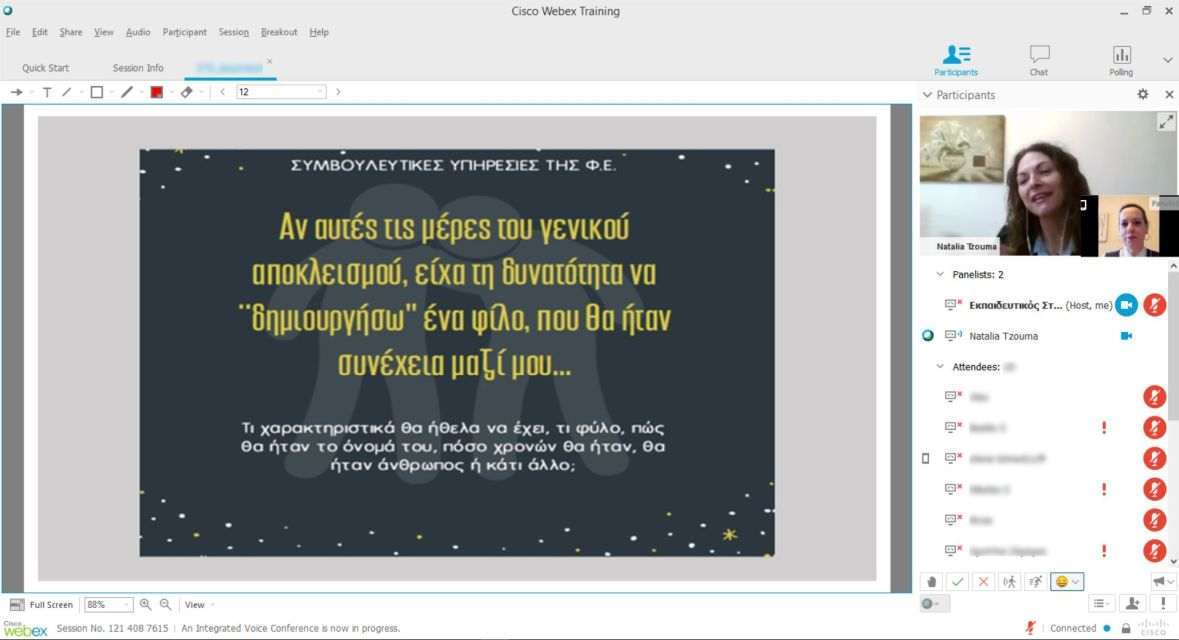Expand the video to full view
Viewport: 1179px width, 640px height.
pos(1166,122)
